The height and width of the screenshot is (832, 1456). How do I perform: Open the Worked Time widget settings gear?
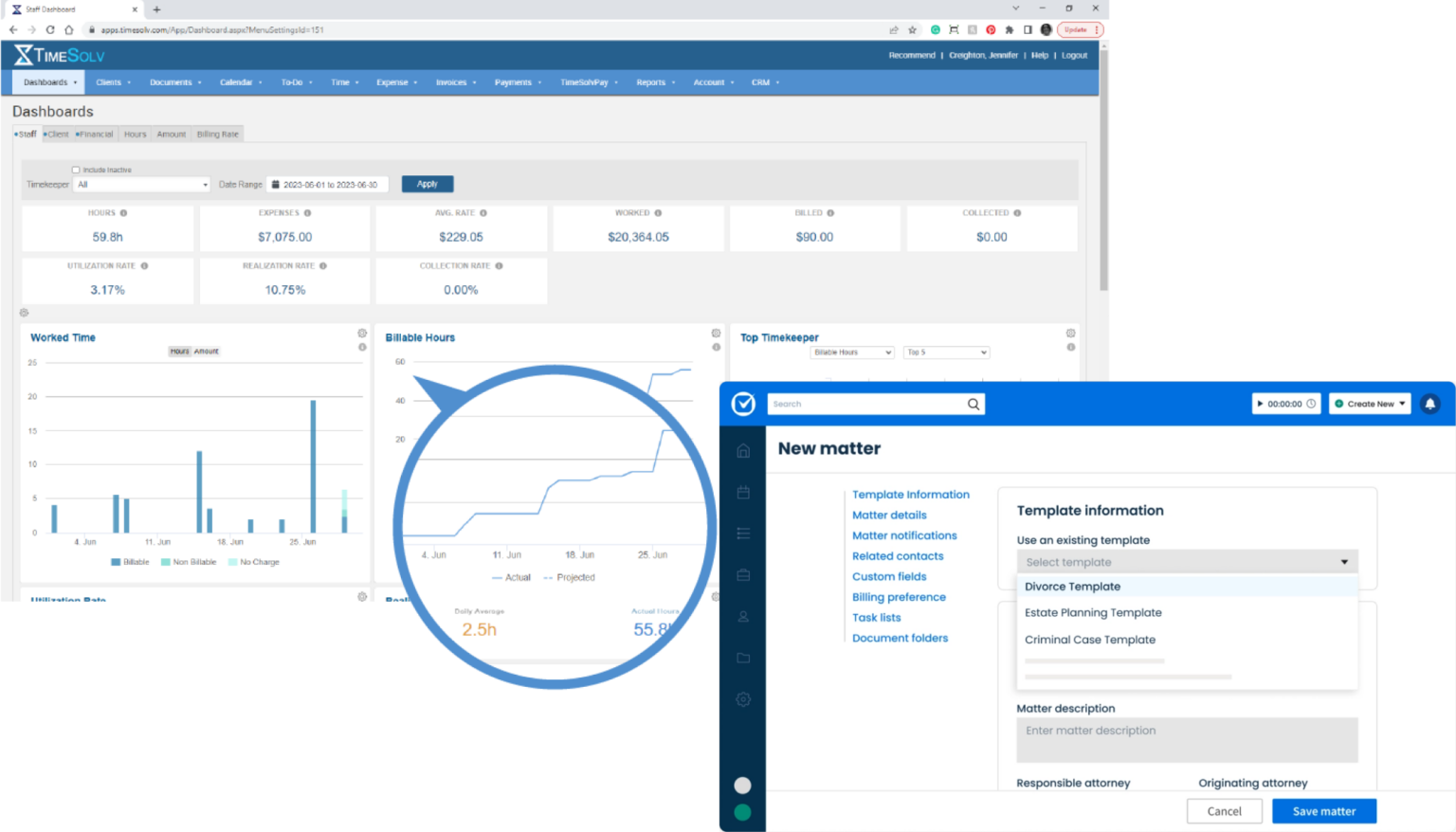[361, 333]
